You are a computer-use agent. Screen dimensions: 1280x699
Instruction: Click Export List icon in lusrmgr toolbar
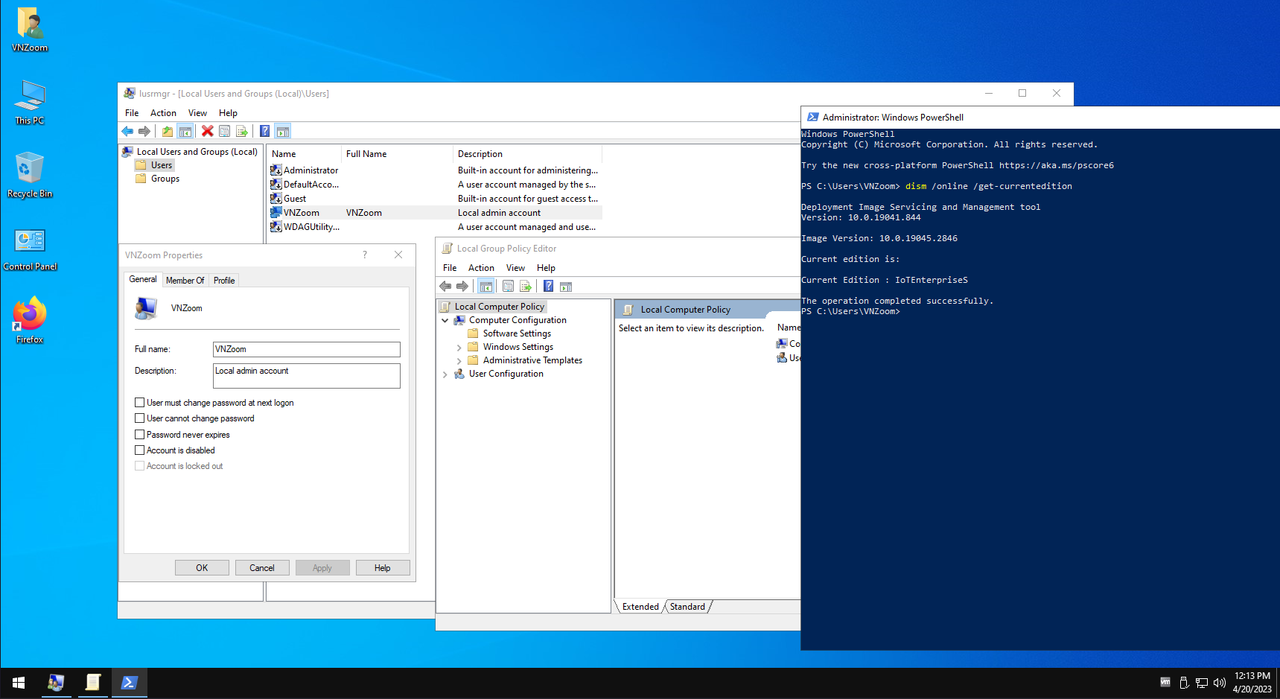[x=241, y=131]
